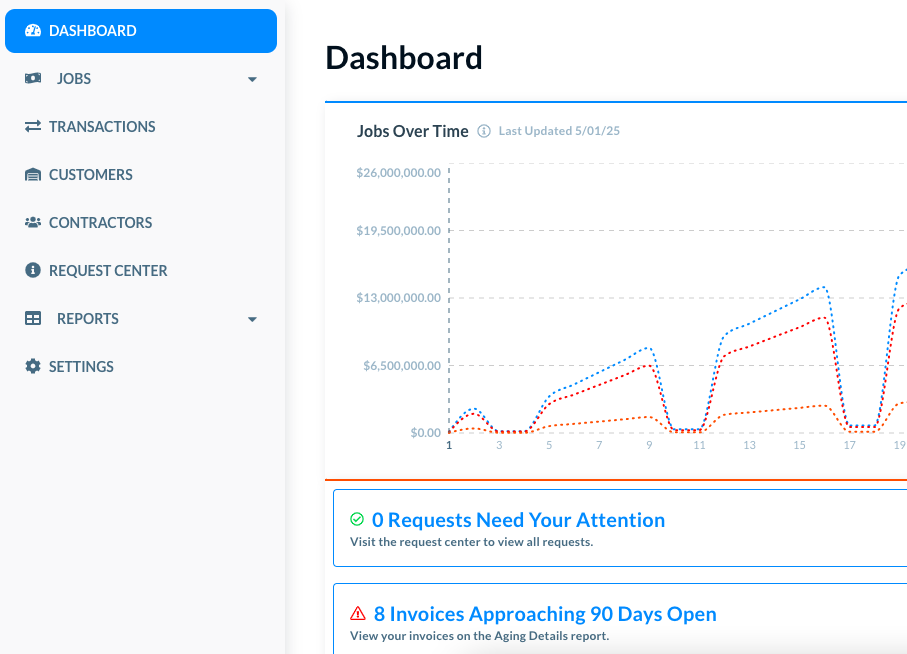Image resolution: width=907 pixels, height=654 pixels.
Task: Click the Jobs money icon
Action: click(x=33, y=79)
